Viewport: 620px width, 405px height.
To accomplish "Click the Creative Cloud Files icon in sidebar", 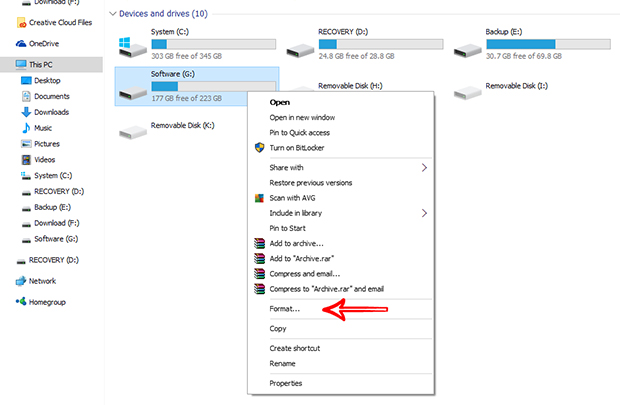I will [21, 23].
